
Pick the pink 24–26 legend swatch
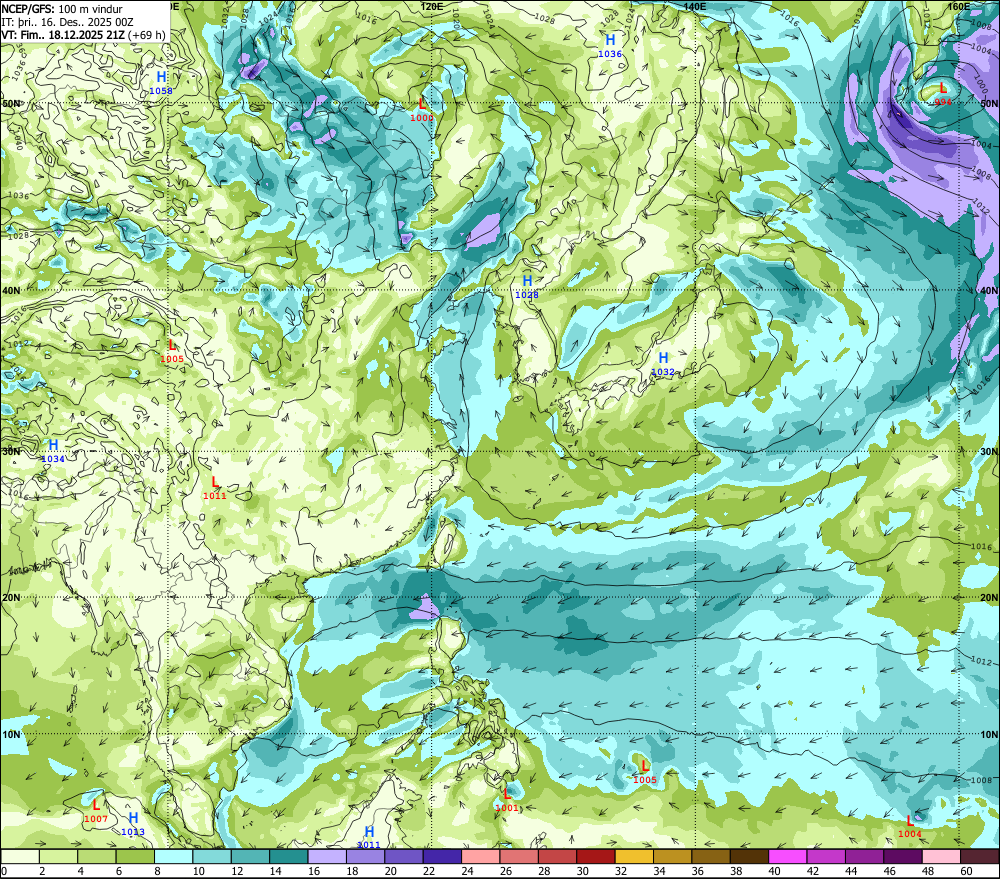(x=480, y=856)
